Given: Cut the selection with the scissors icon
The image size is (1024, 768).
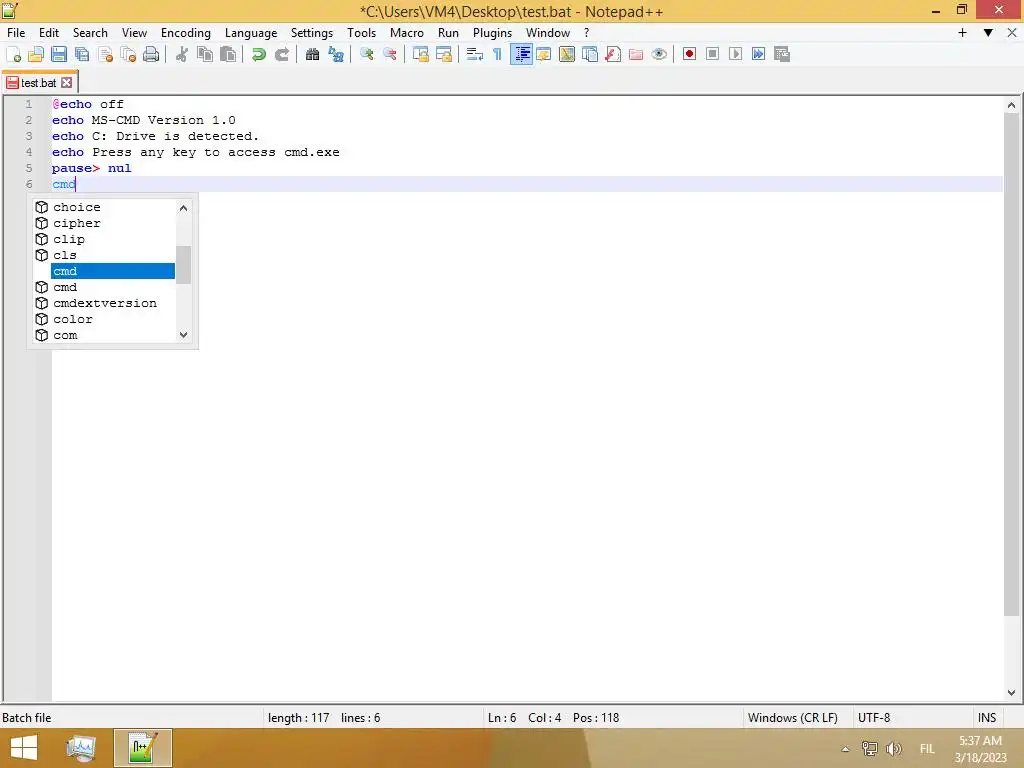Looking at the screenshot, I should point(182,54).
